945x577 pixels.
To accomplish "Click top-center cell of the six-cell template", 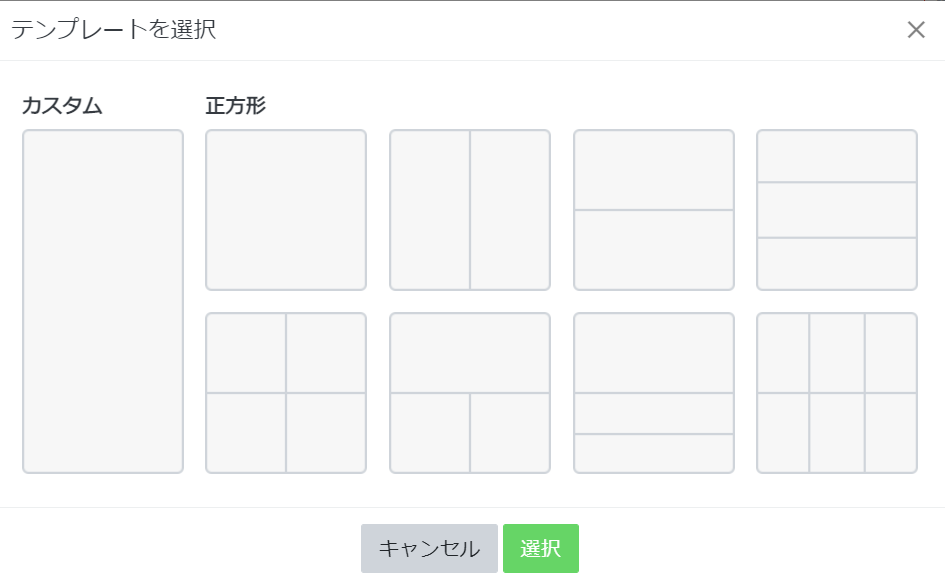I will tap(837, 353).
